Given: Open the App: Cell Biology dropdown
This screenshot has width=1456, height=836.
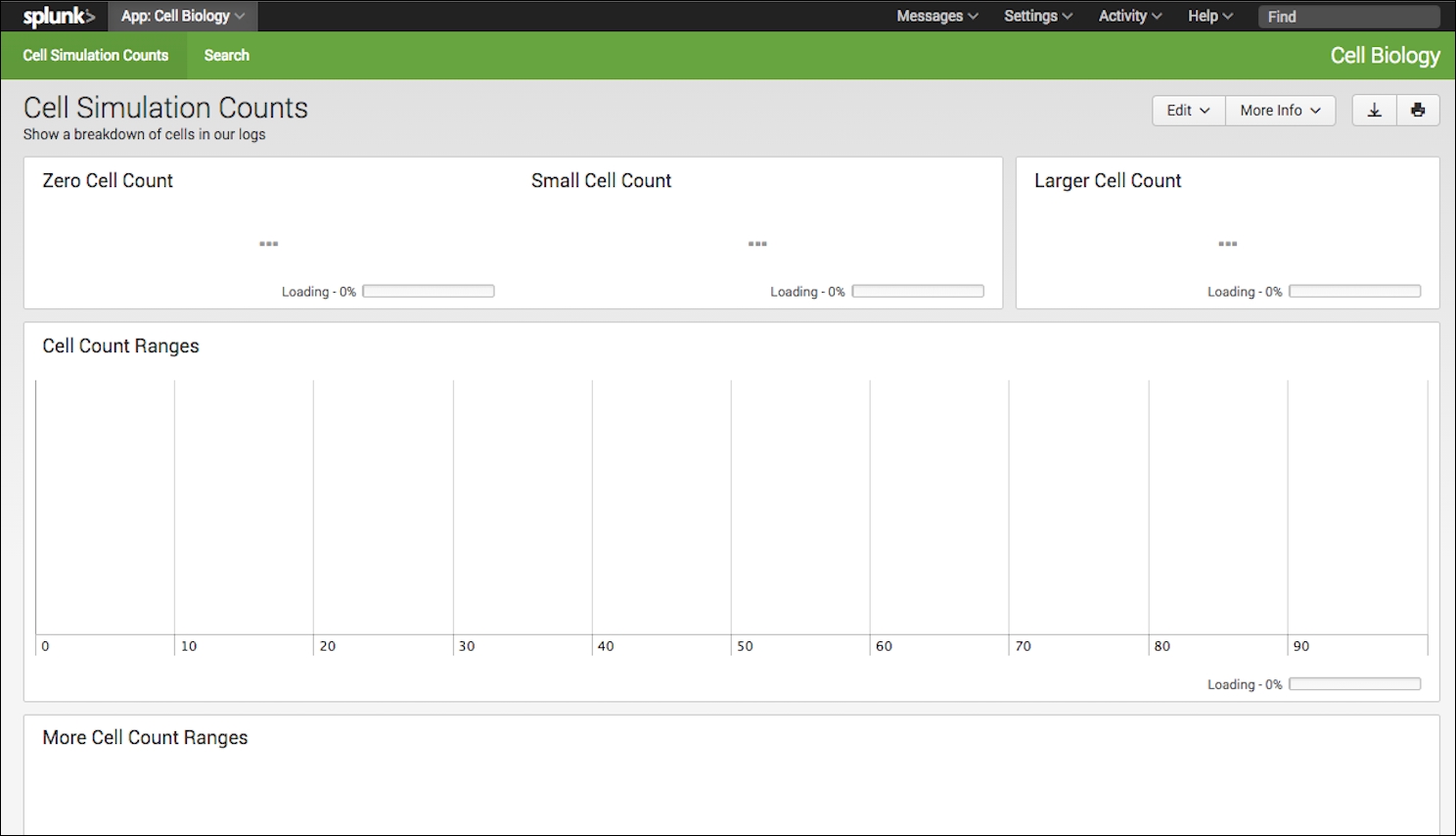Looking at the screenshot, I should click(183, 17).
